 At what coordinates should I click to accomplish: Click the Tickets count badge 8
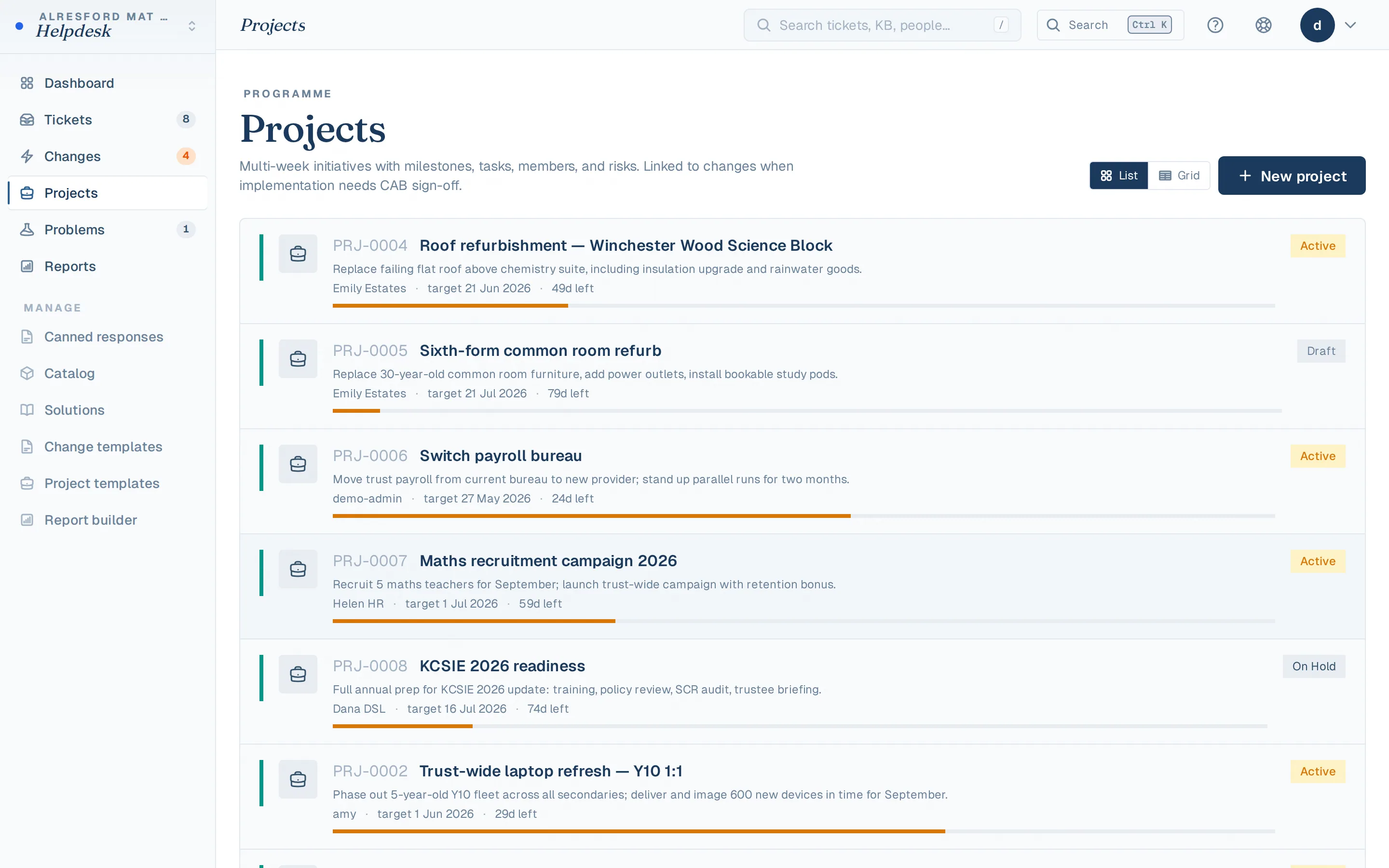[x=186, y=120]
